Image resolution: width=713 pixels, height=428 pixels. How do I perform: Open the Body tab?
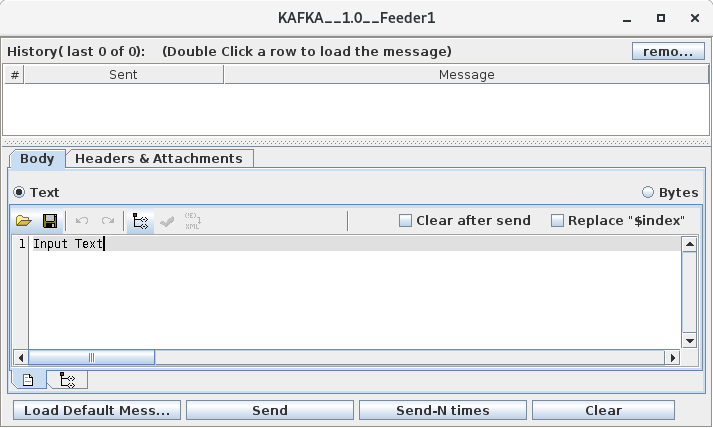pos(37,159)
